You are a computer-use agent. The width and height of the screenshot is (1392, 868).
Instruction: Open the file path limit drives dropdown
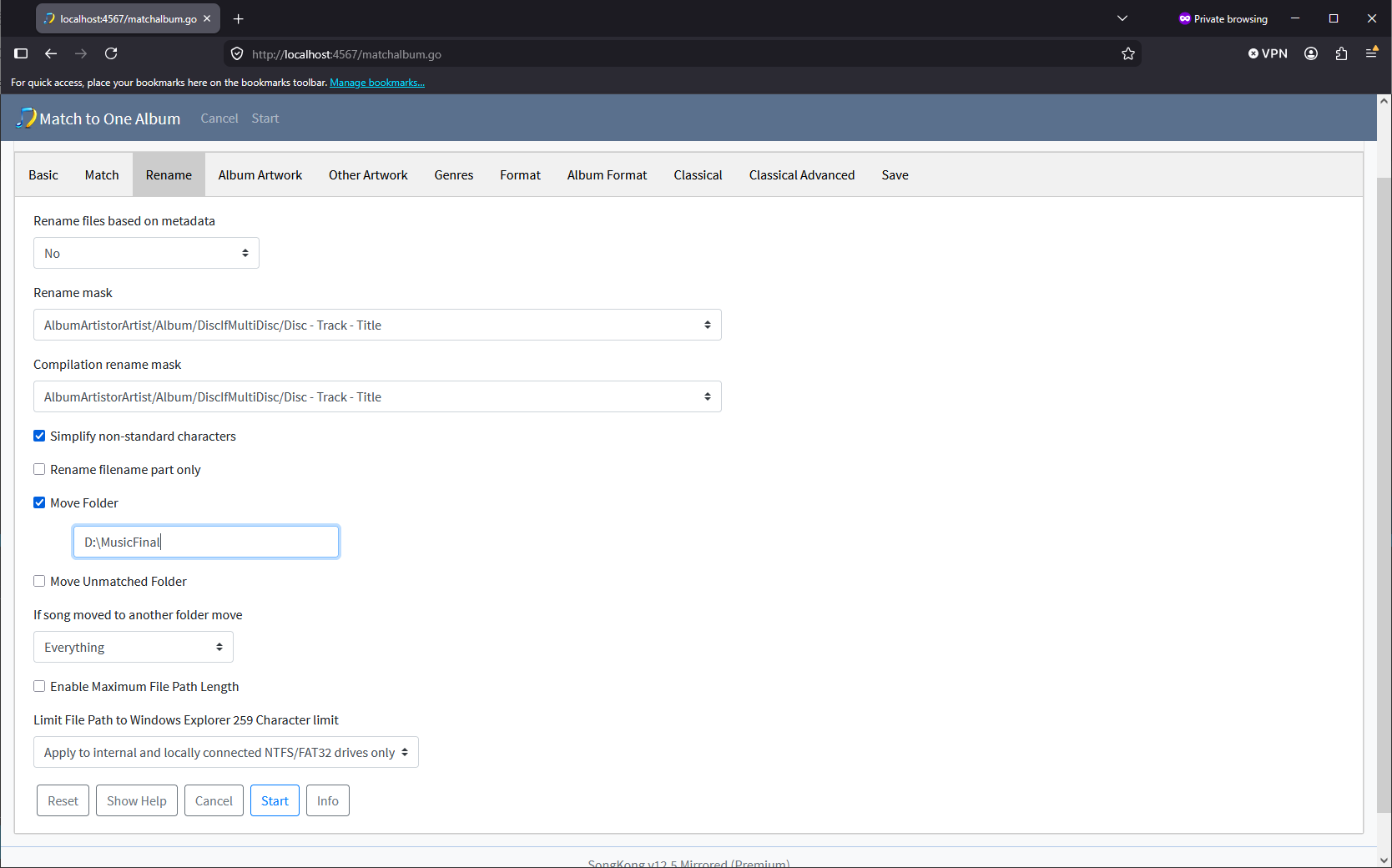[226, 752]
